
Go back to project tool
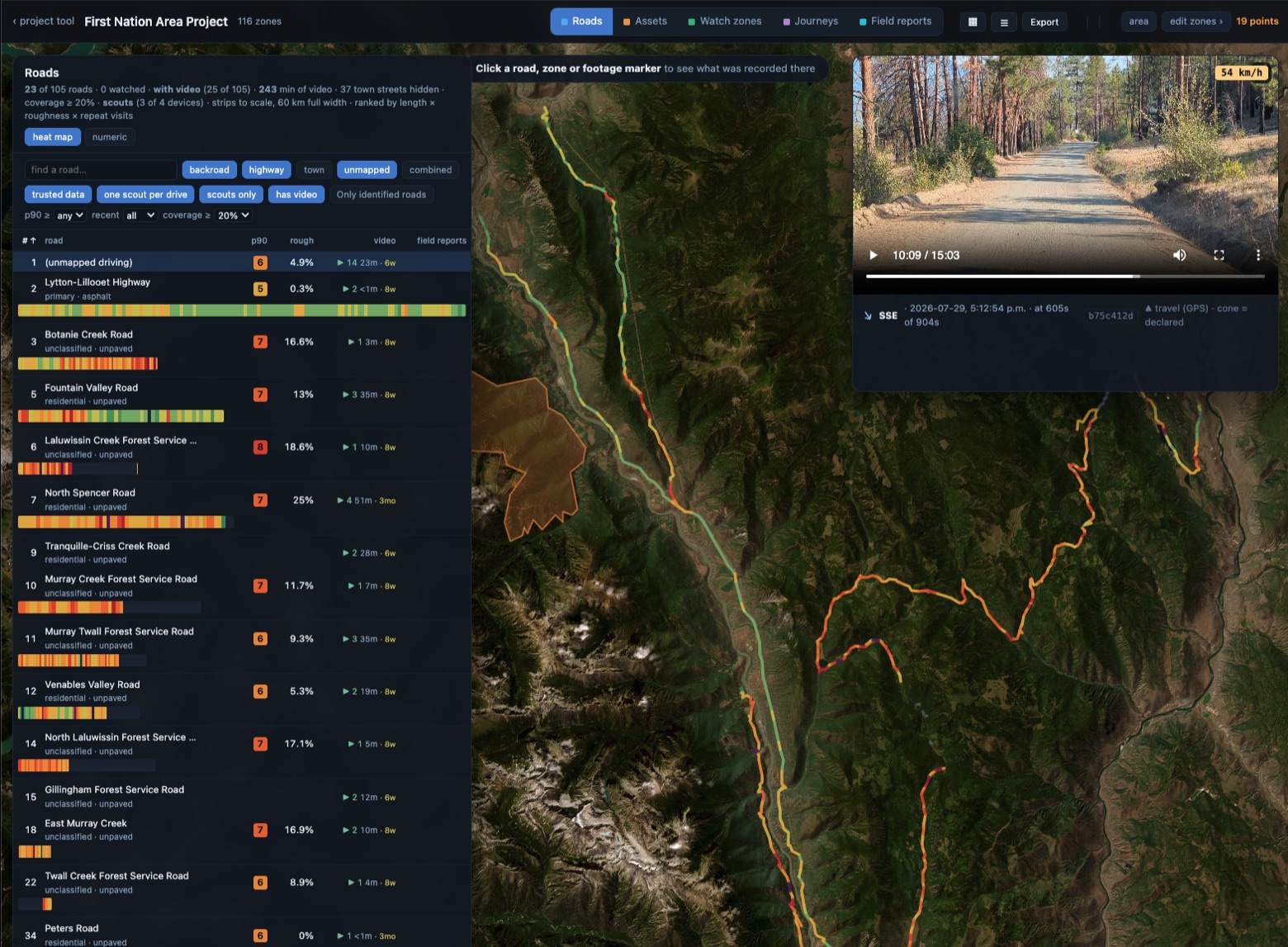43,21
